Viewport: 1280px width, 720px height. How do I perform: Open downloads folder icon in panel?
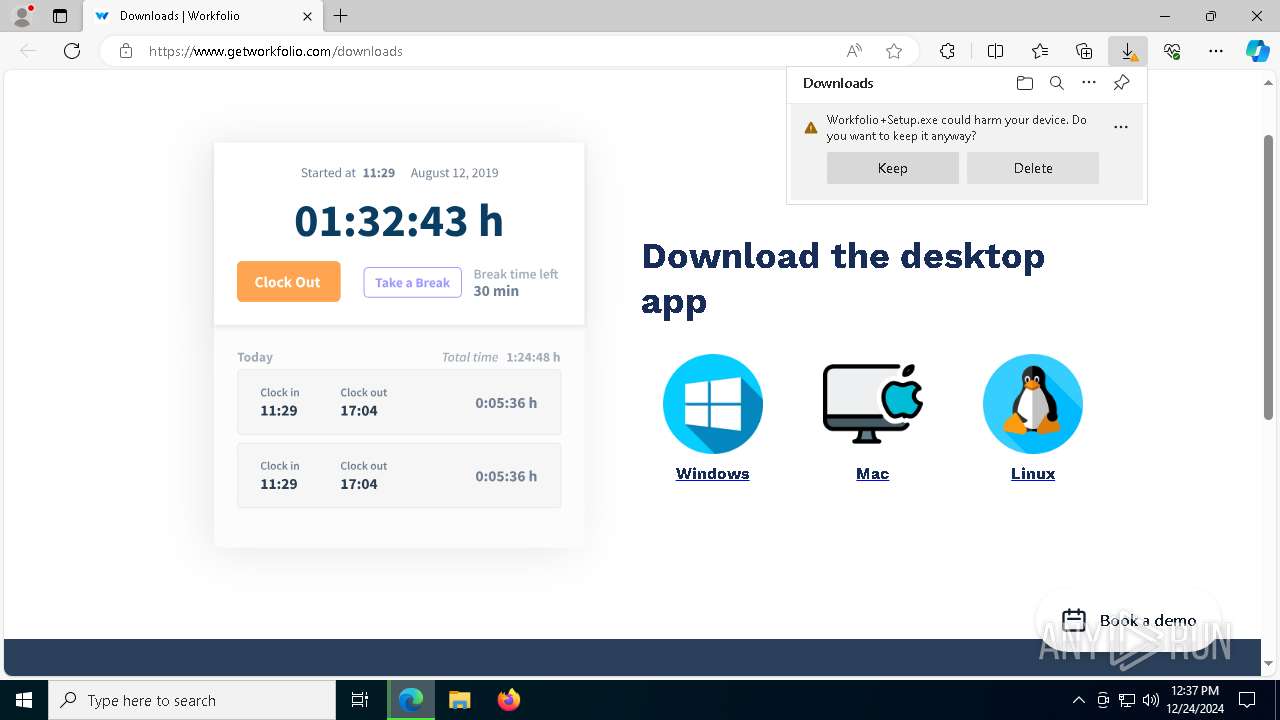coord(1025,83)
